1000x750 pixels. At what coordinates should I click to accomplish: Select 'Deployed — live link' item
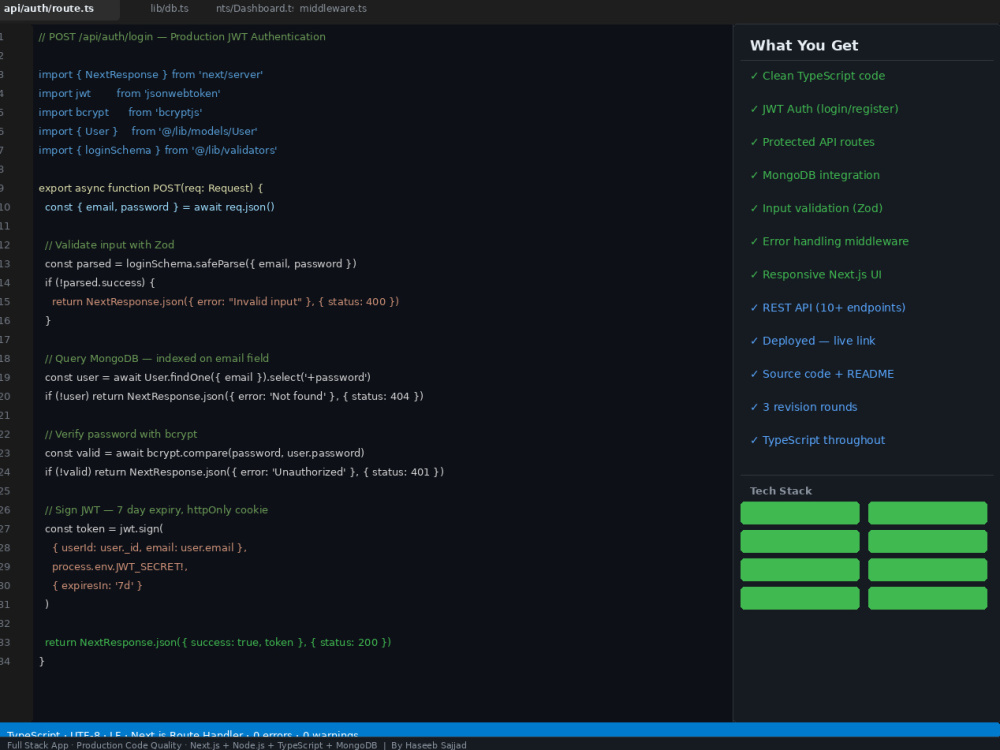tap(812, 341)
